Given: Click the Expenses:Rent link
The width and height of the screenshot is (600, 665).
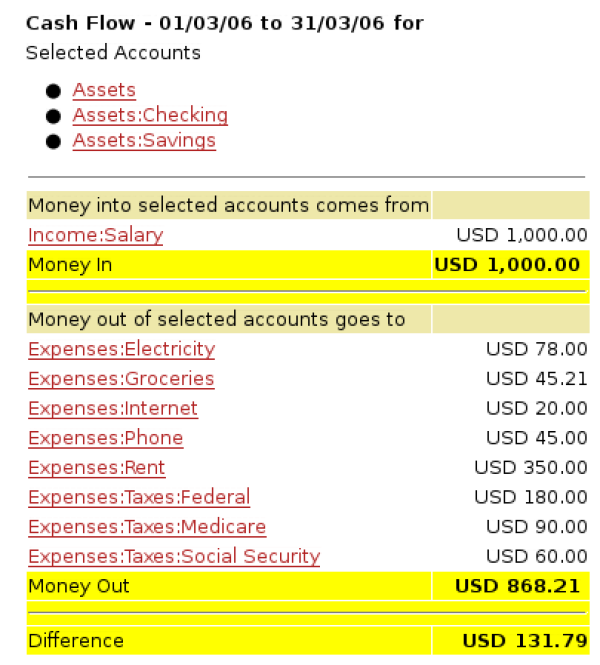Looking at the screenshot, I should click(97, 468).
